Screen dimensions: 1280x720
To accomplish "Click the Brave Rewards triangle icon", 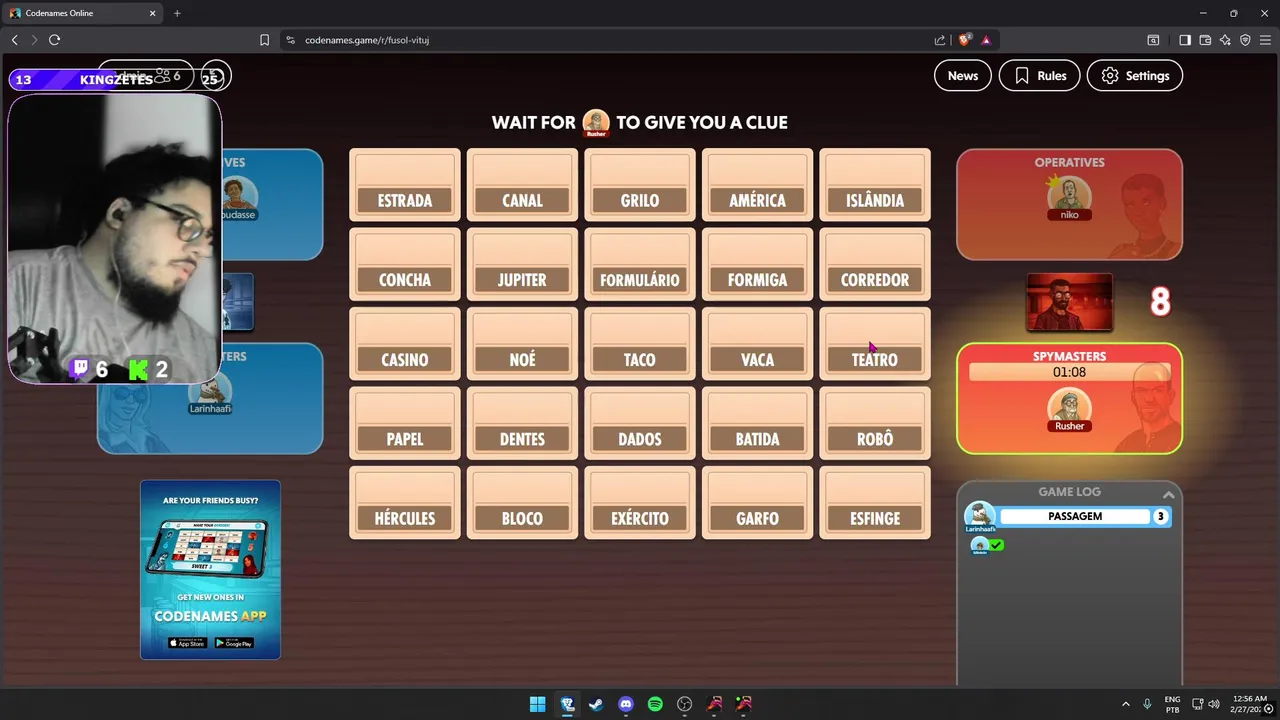I will [986, 40].
